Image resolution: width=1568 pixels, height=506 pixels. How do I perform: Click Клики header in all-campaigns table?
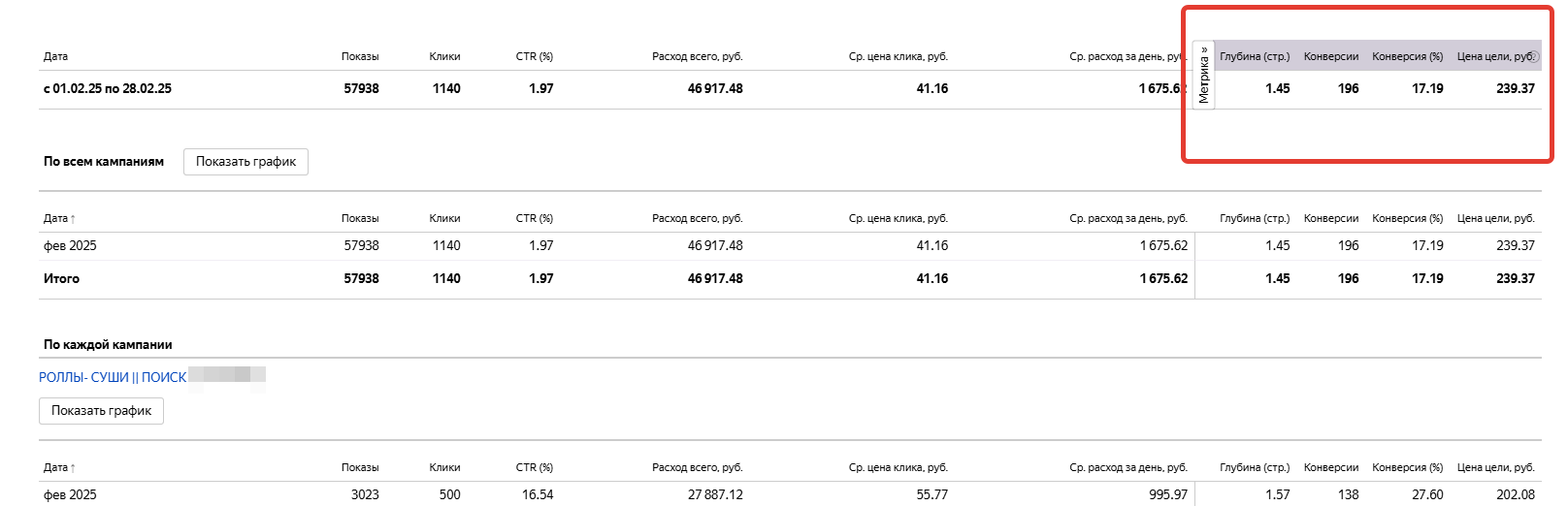[x=444, y=219]
